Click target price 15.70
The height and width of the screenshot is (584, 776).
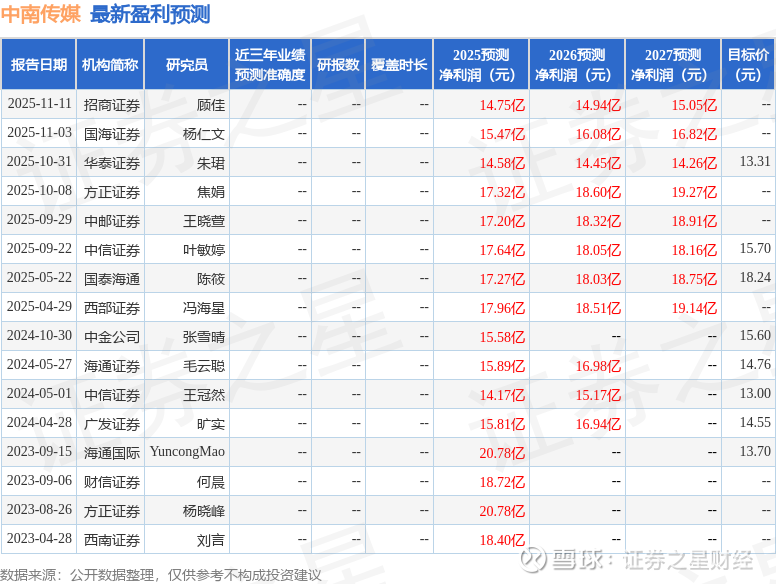755,248
